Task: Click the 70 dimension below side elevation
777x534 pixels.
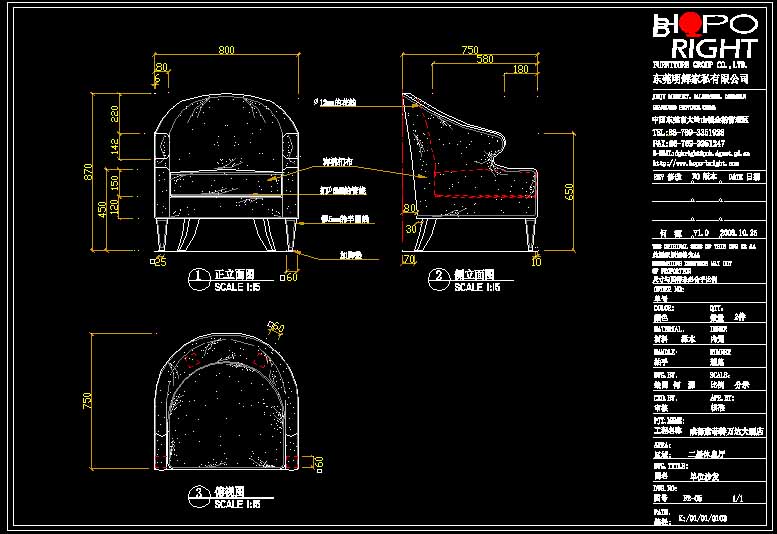Action: [409, 259]
